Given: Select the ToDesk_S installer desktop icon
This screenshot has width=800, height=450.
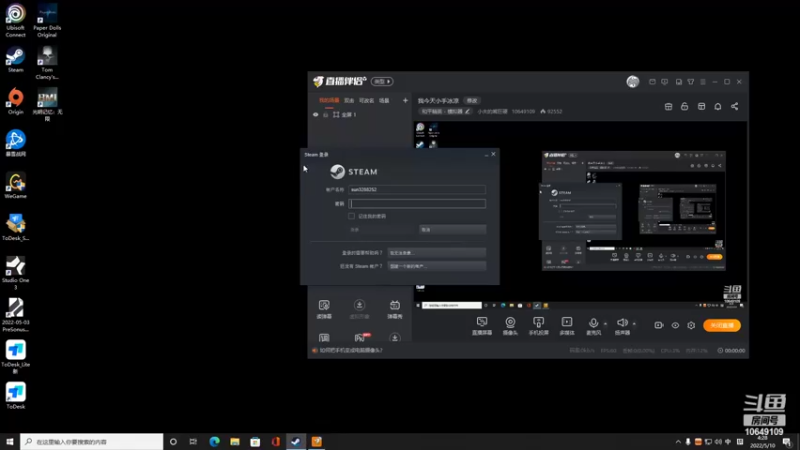Looking at the screenshot, I should coord(15,228).
